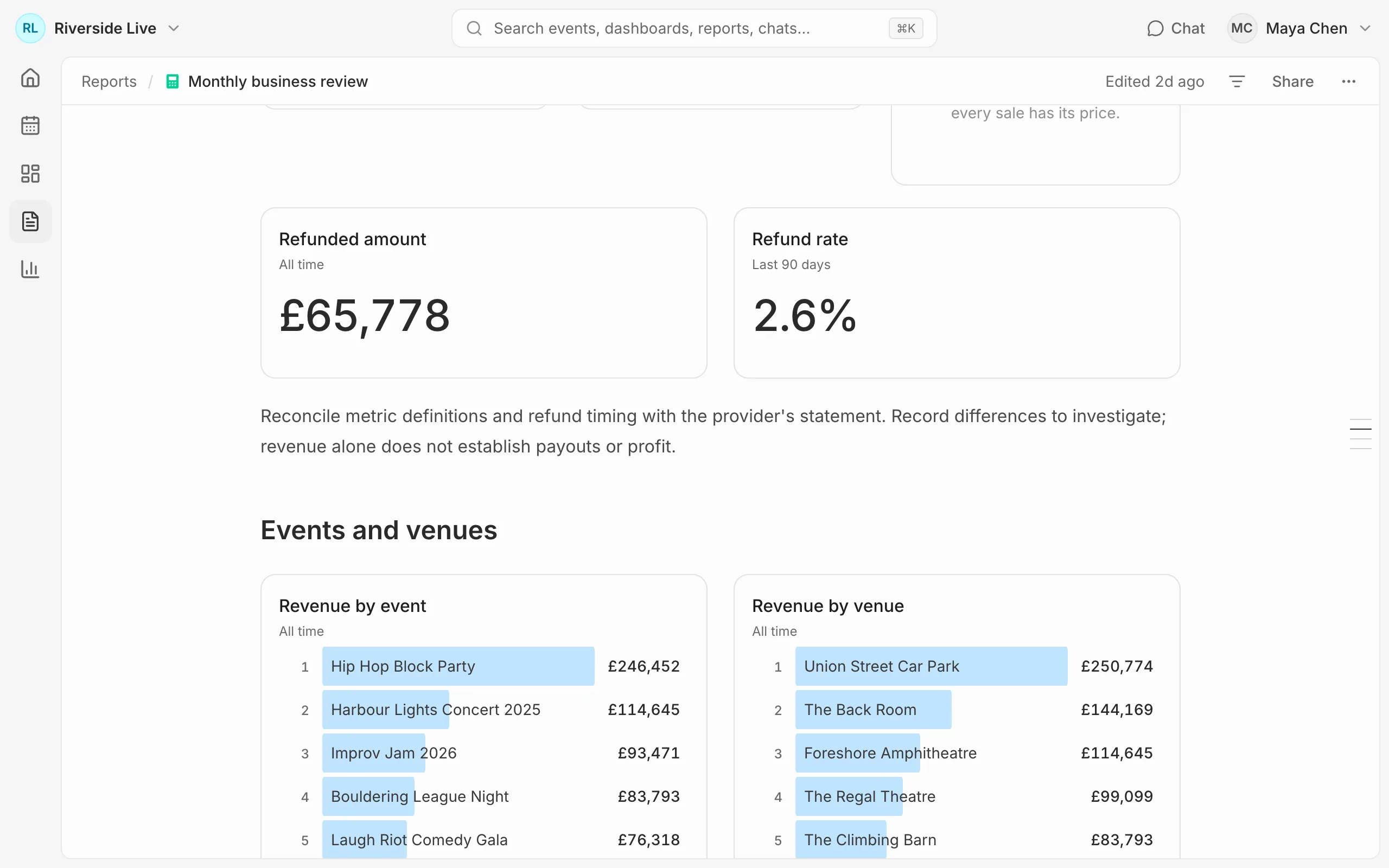This screenshot has width=1389, height=868.
Task: Click the Monthly business review title
Action: click(x=278, y=81)
